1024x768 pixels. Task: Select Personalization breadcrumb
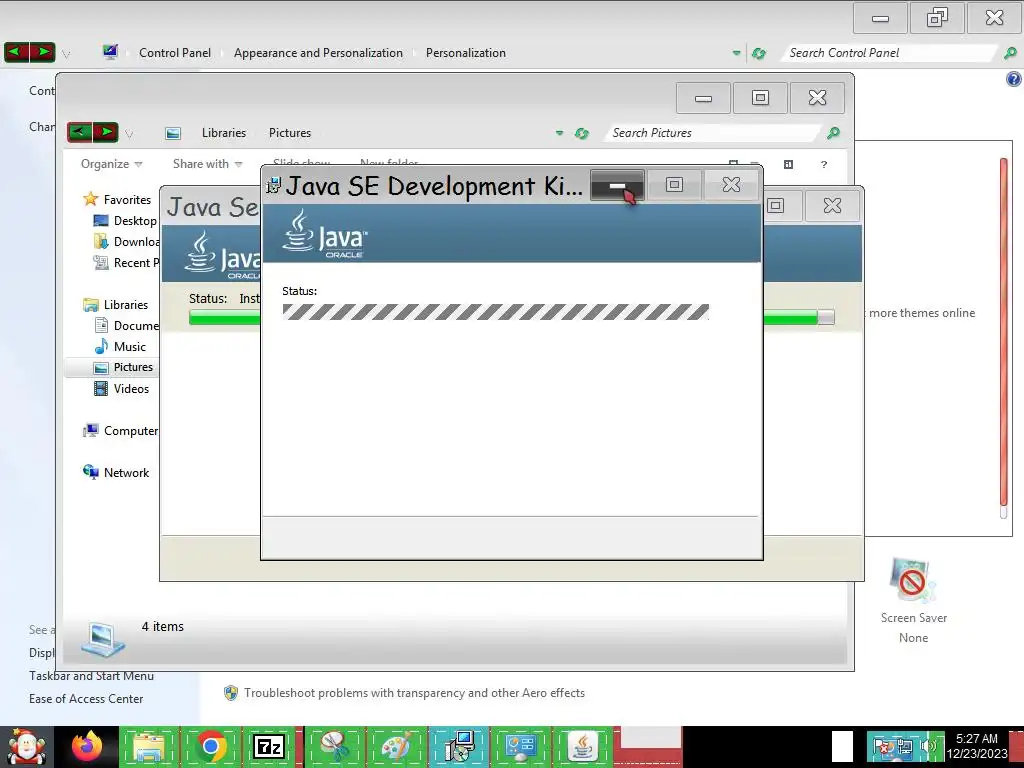[x=466, y=53]
